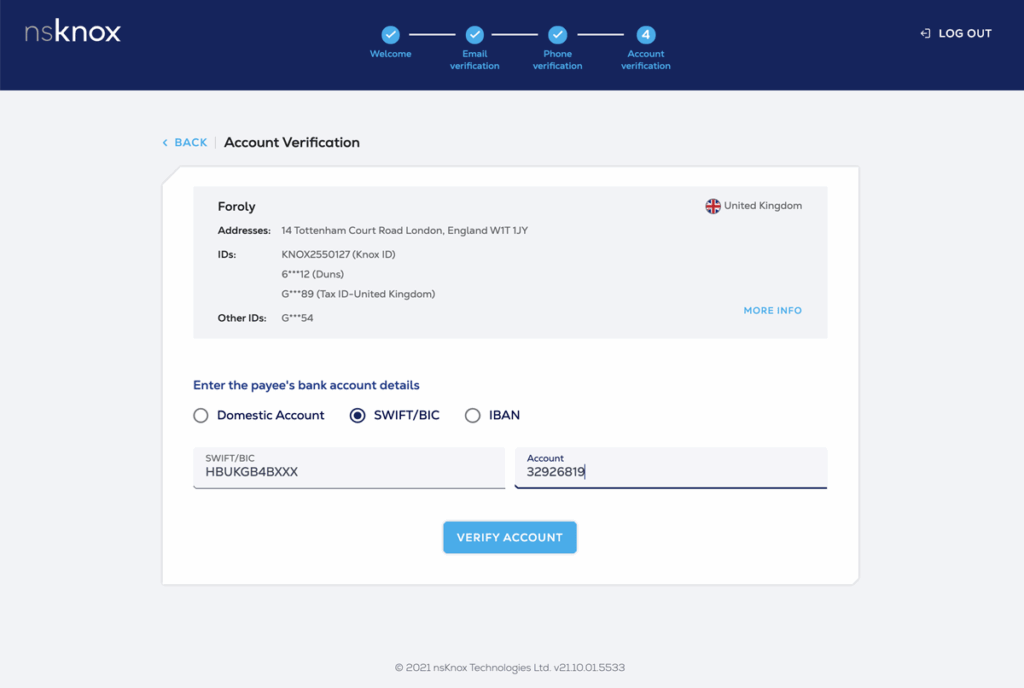Click the United Kingdom flag icon
The image size is (1024, 688).
[712, 206]
